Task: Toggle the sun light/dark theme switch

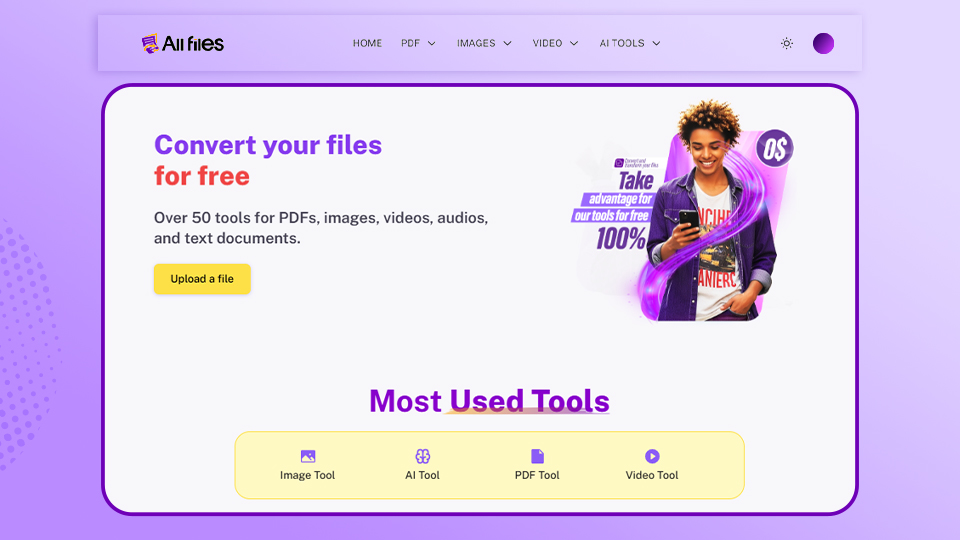Action: click(787, 43)
